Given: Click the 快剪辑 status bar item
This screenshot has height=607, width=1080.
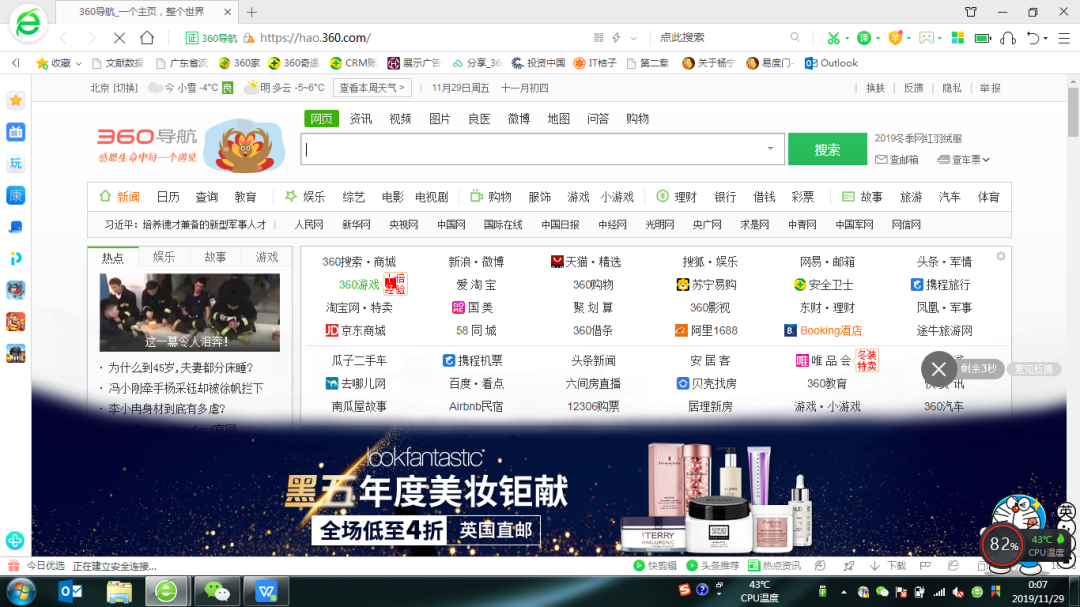Looking at the screenshot, I should (655, 566).
